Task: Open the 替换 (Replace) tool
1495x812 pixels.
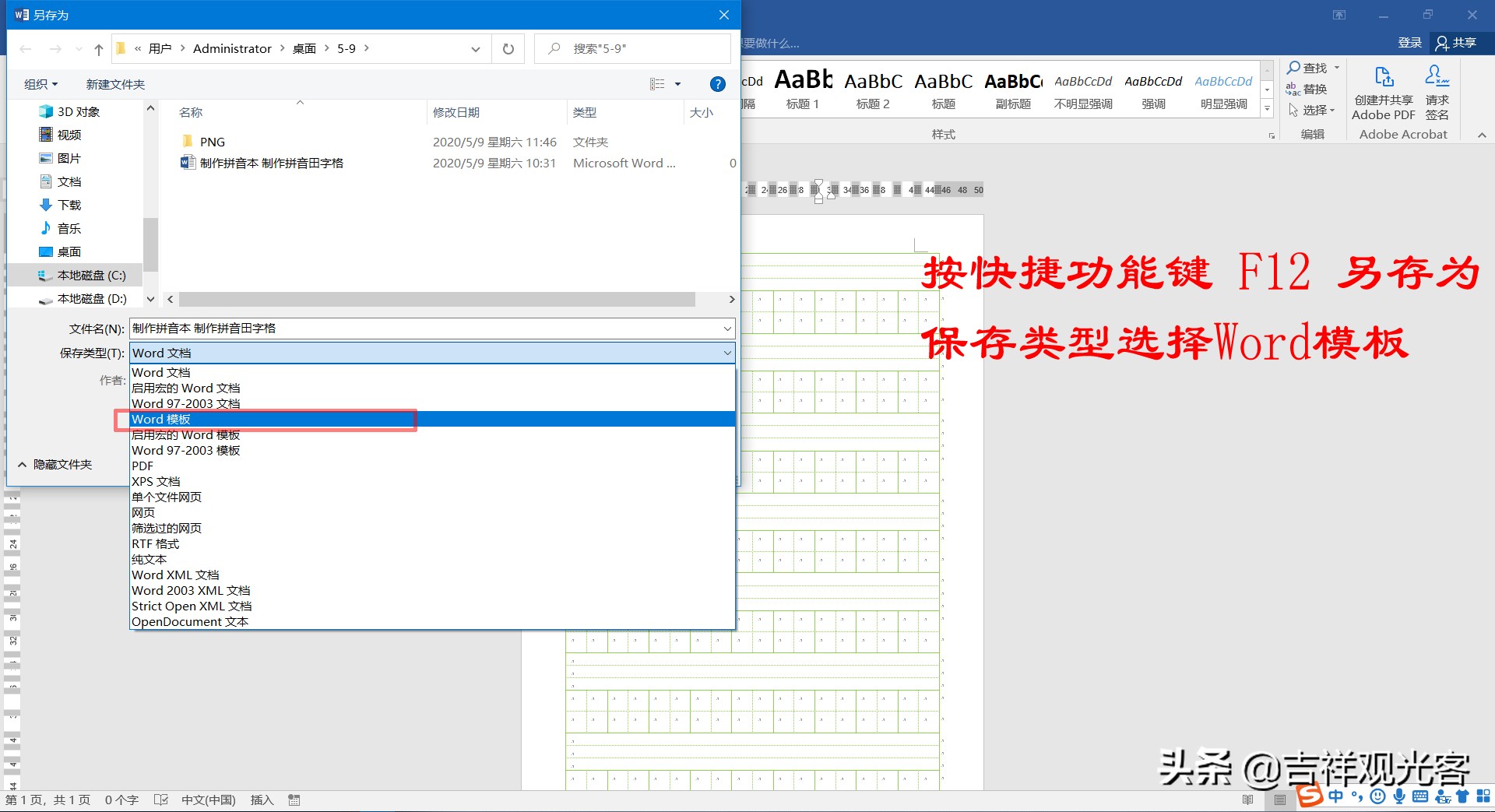Action: coord(1314,89)
